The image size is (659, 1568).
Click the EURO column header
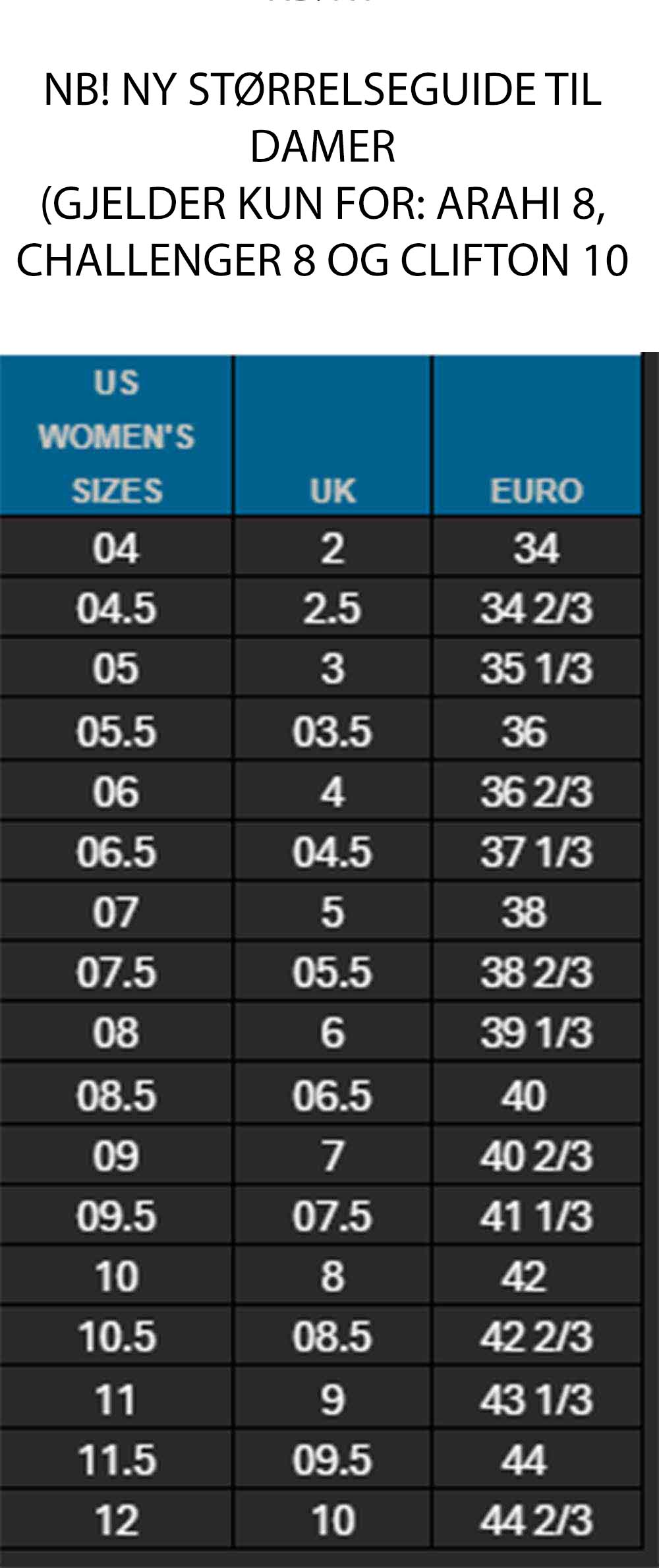(537, 436)
